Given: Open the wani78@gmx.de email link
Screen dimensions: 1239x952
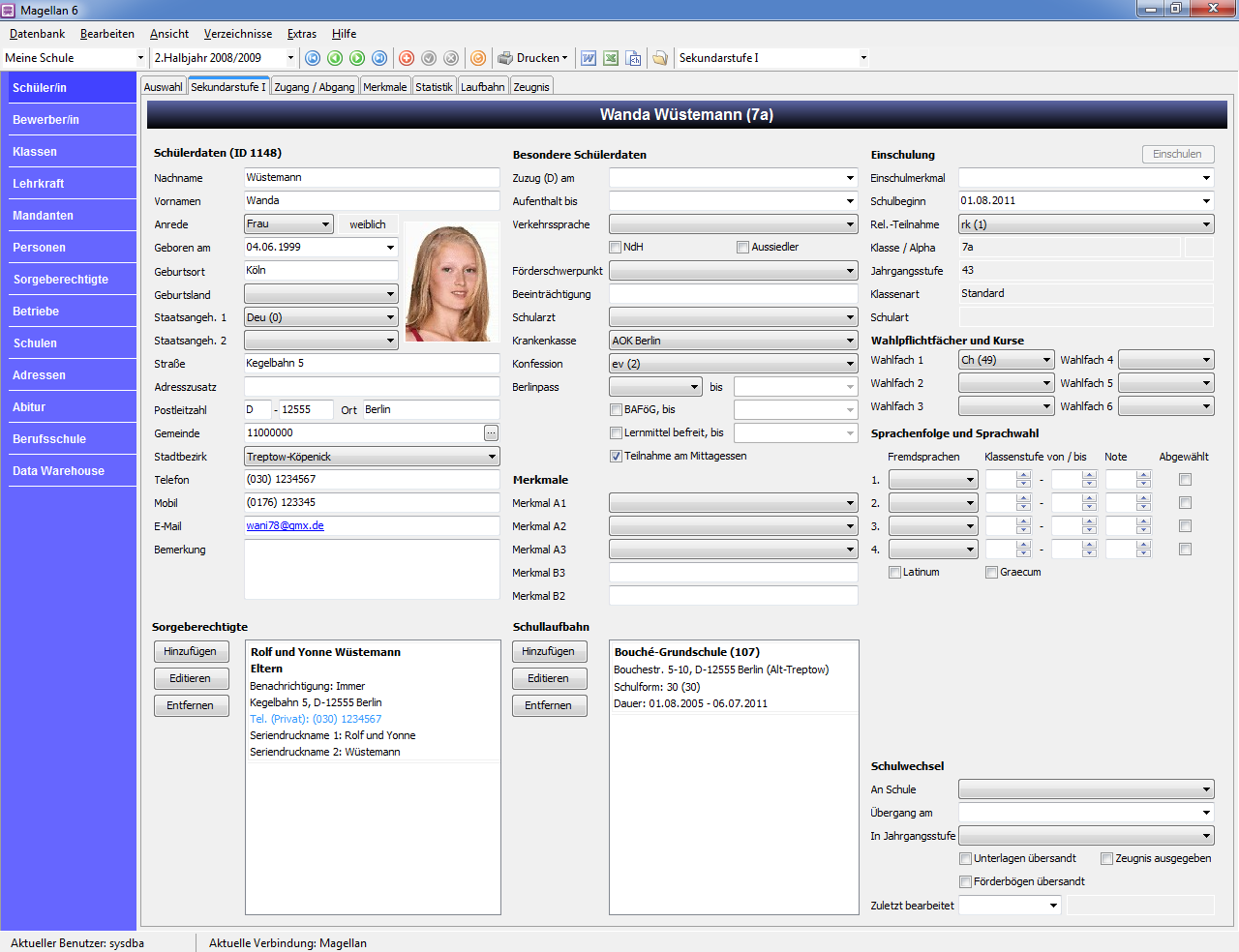Looking at the screenshot, I should (285, 526).
